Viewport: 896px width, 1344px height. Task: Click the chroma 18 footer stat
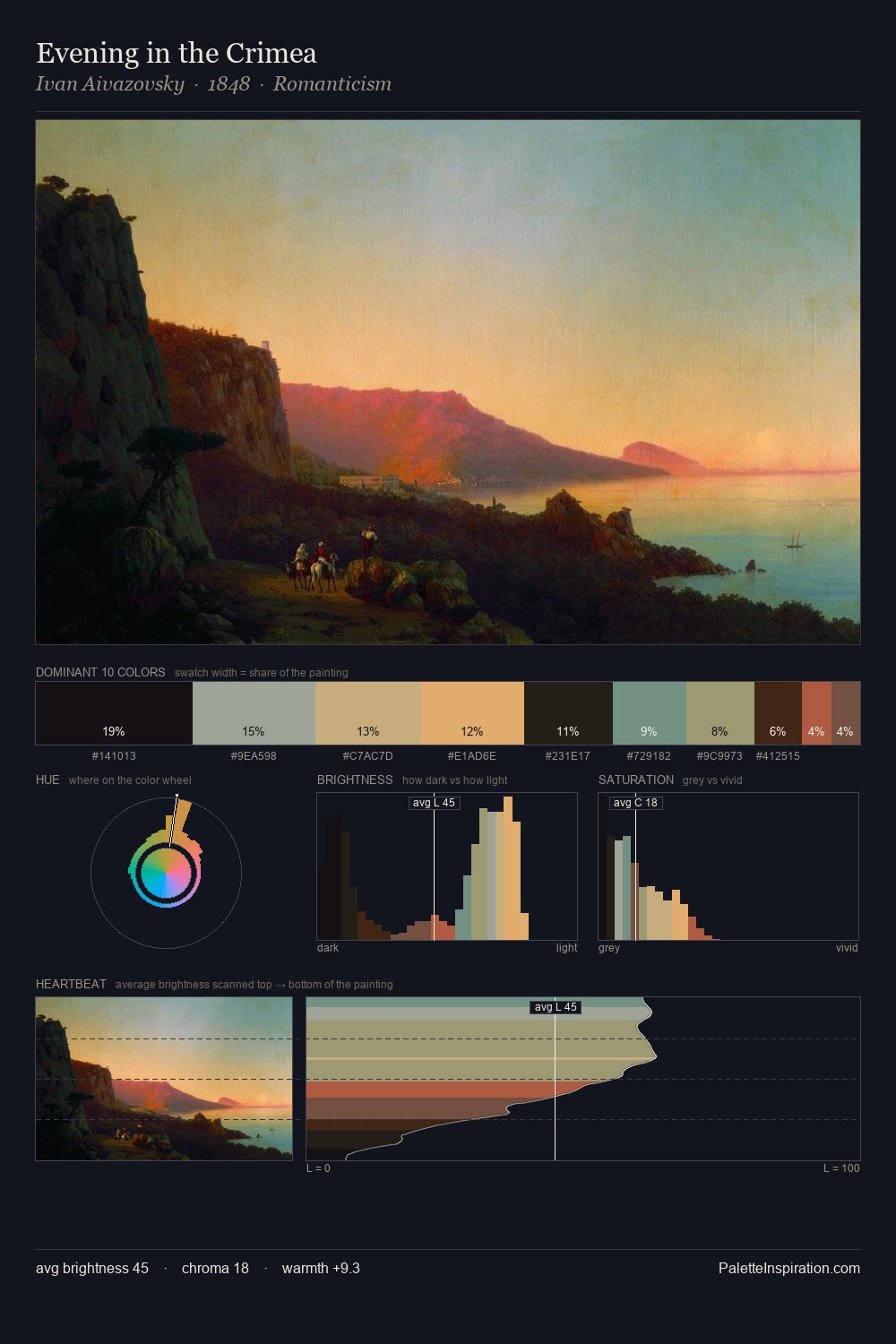click(215, 1268)
